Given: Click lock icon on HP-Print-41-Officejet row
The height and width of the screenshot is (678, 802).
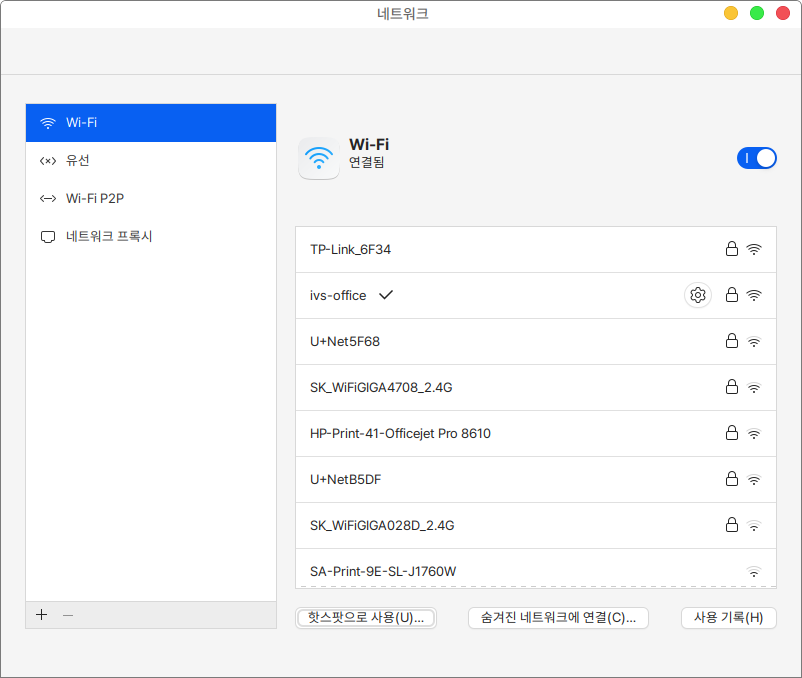Looking at the screenshot, I should click(x=731, y=433).
